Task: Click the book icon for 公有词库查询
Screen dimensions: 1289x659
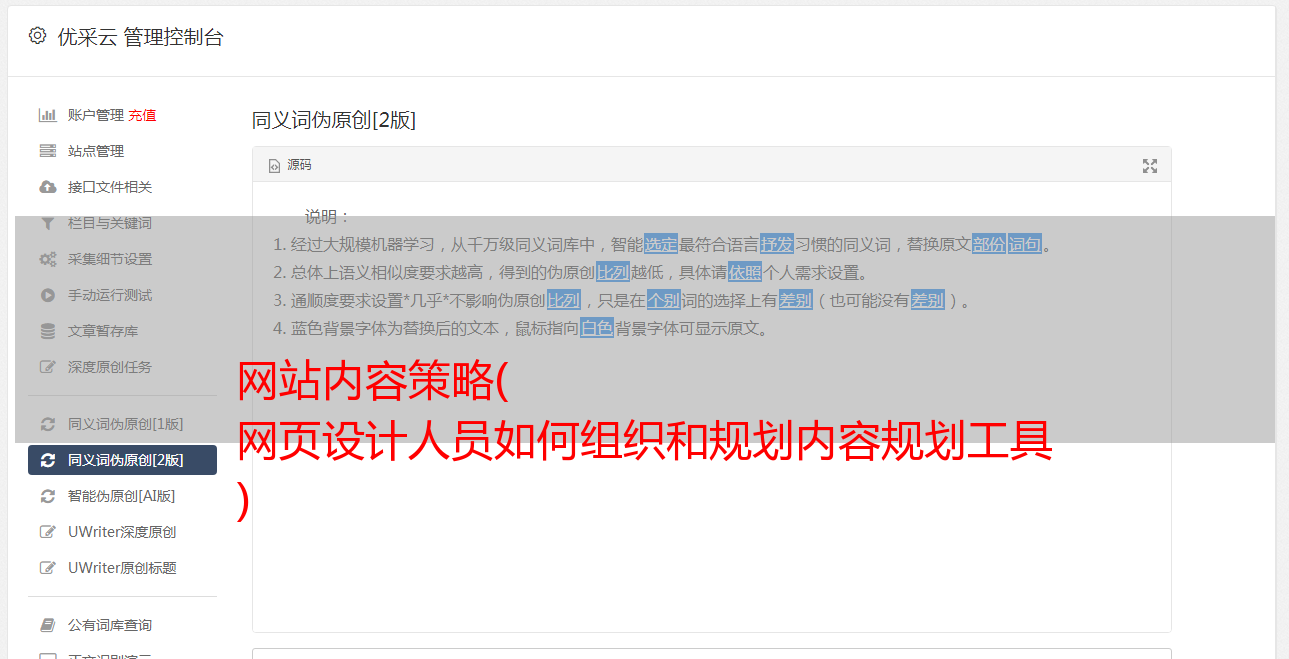Action: click(x=47, y=625)
